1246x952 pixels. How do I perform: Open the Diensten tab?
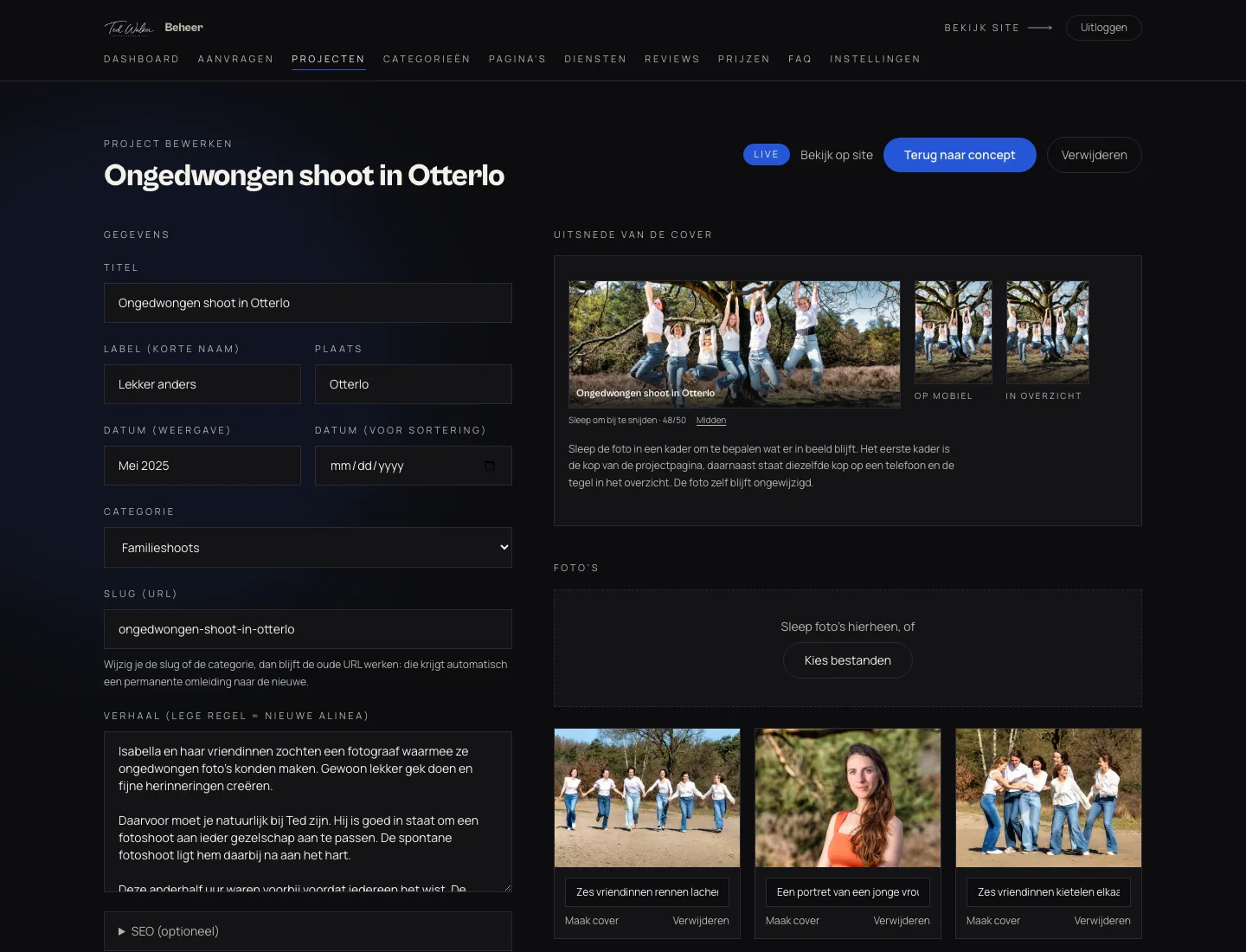coord(595,59)
